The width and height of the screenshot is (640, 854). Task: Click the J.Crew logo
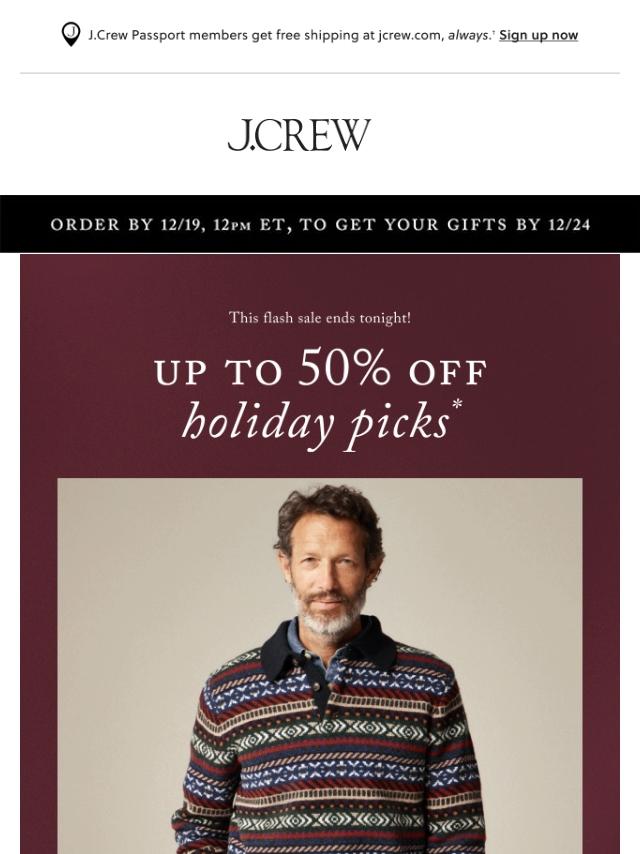pyautogui.click(x=299, y=135)
